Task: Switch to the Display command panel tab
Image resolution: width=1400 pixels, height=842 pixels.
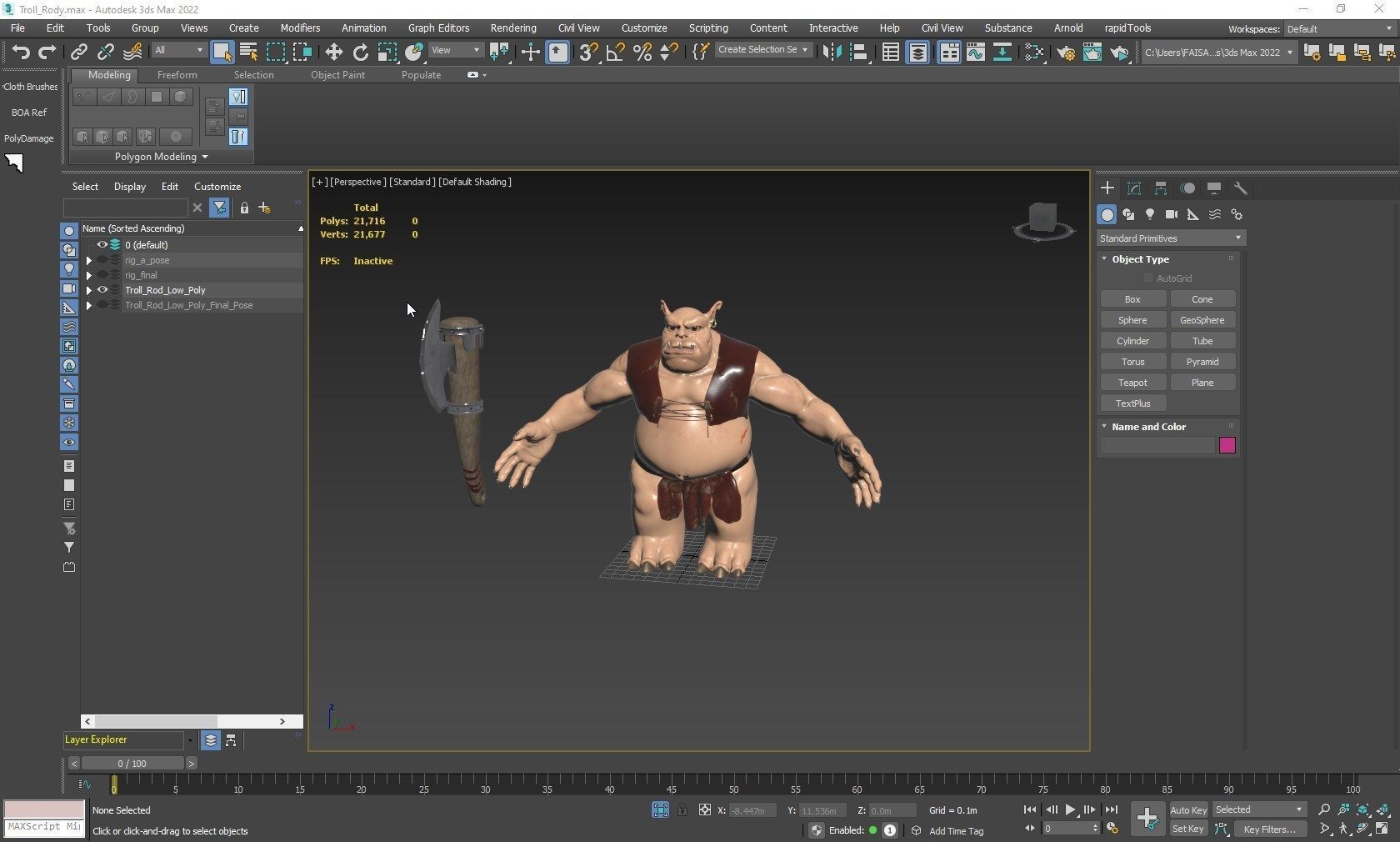Action: click(1214, 188)
